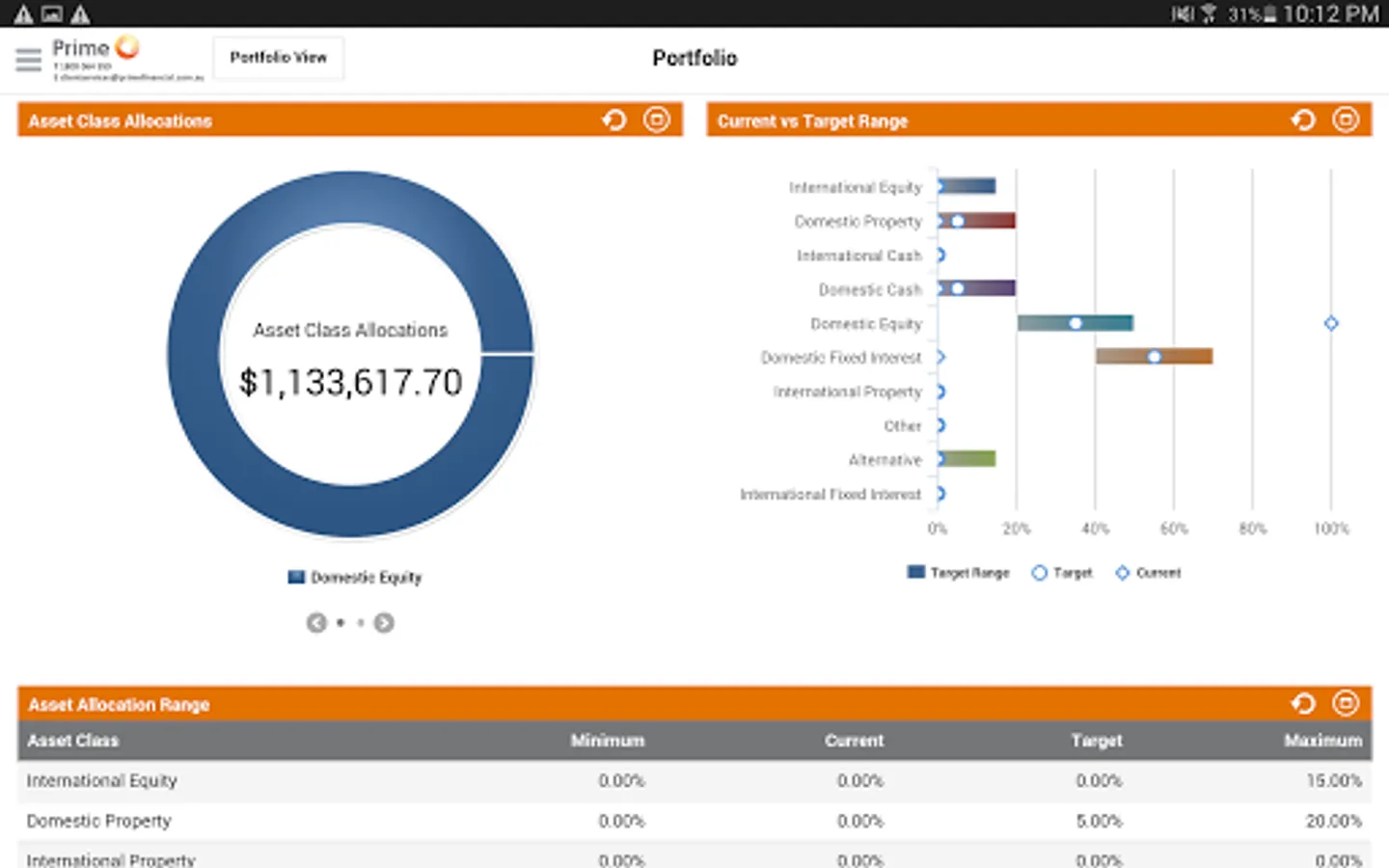This screenshot has width=1389, height=868.
Task: Go to next chart with right pager arrow
Action: [x=384, y=623]
